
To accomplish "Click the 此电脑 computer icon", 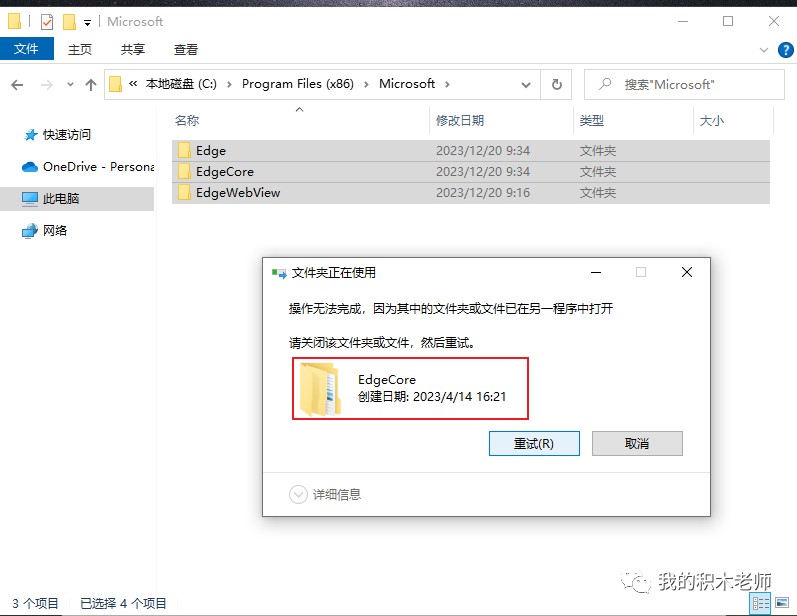I will coord(30,199).
